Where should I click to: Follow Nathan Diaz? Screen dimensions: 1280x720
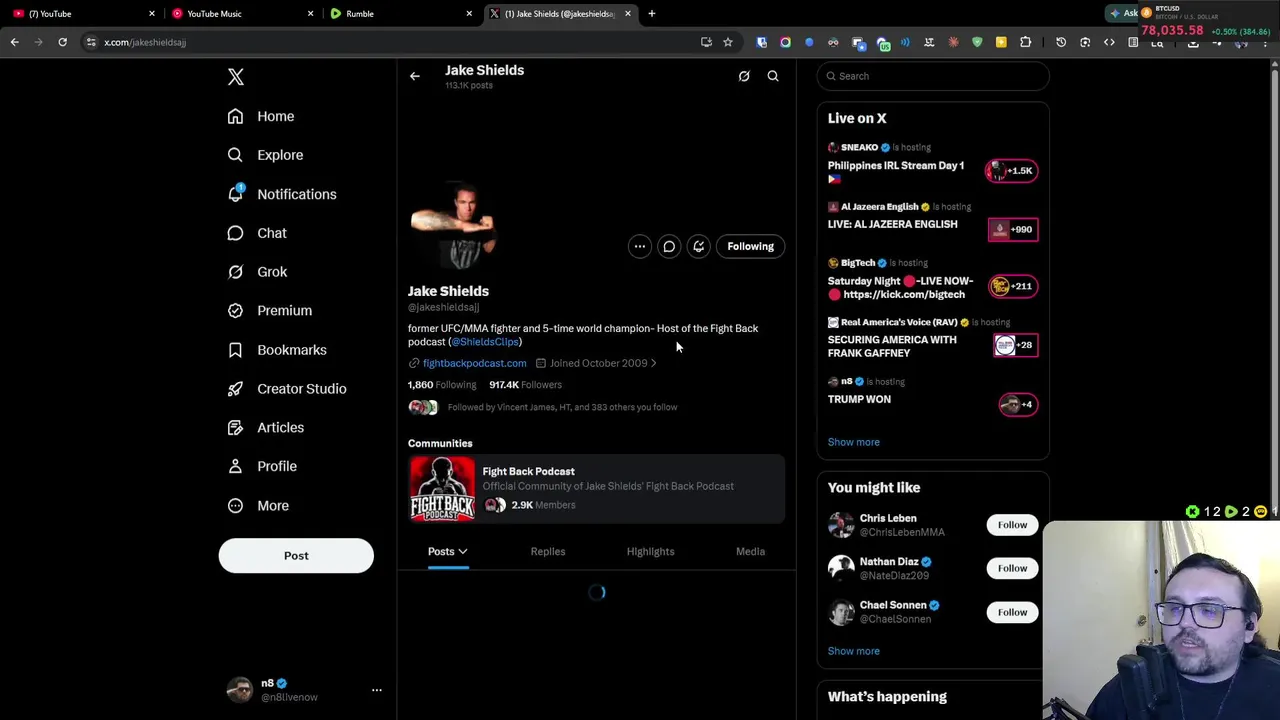(x=1012, y=568)
